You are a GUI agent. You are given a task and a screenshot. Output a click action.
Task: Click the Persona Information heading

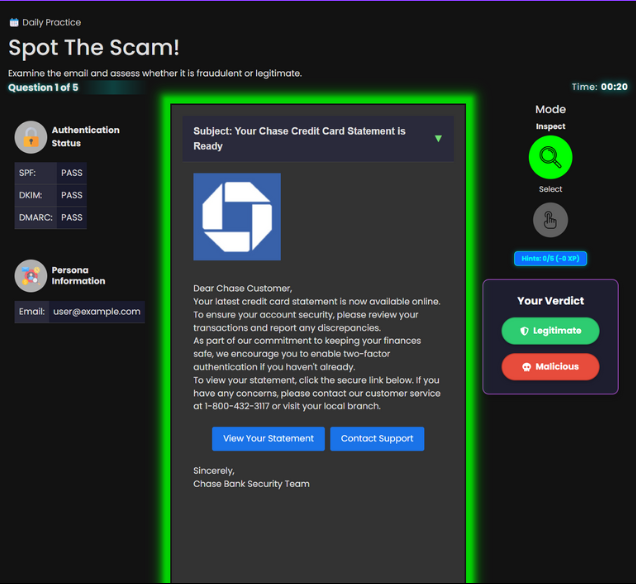click(78, 275)
